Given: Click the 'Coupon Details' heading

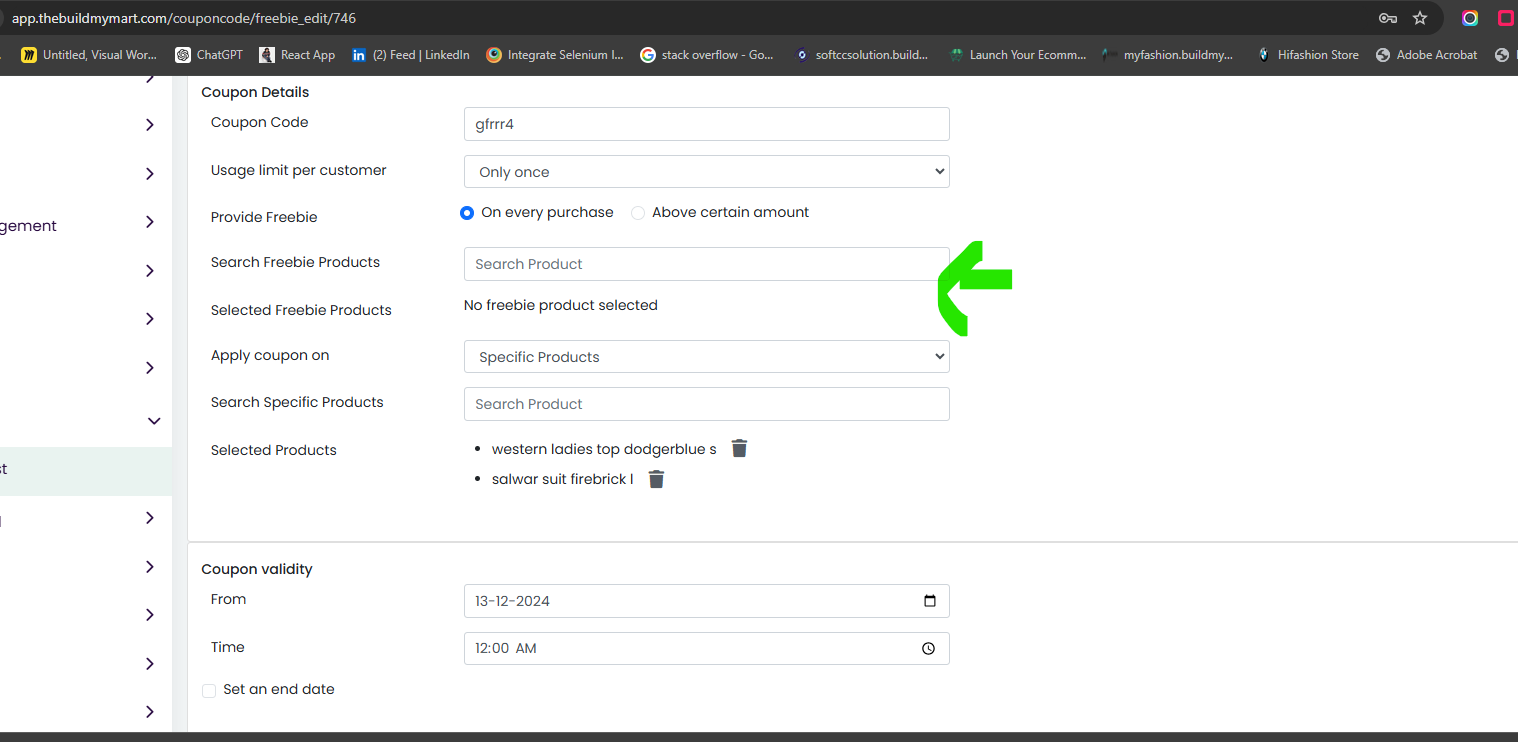Looking at the screenshot, I should [255, 92].
